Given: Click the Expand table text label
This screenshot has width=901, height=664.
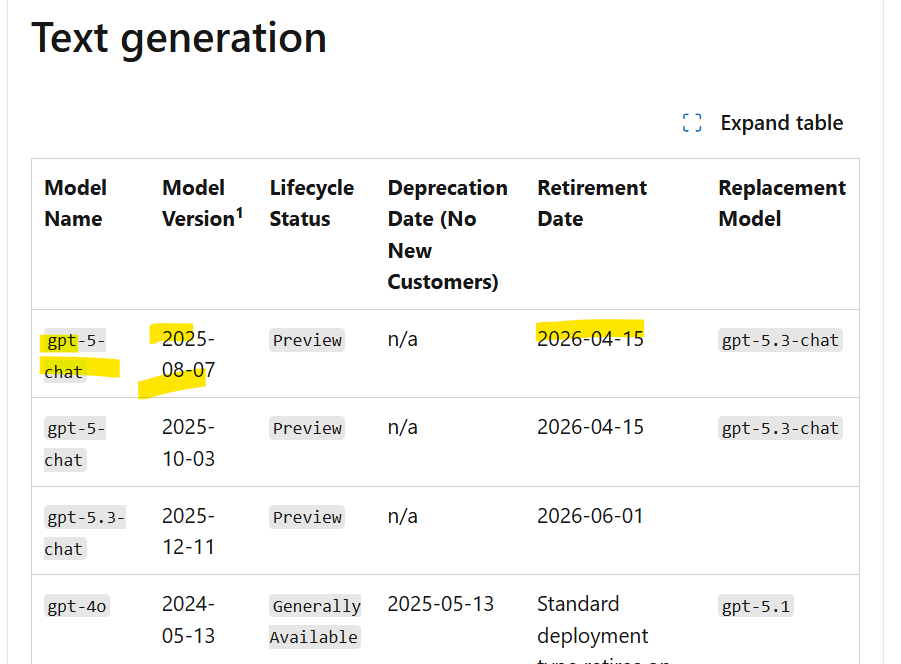Looking at the screenshot, I should (781, 123).
